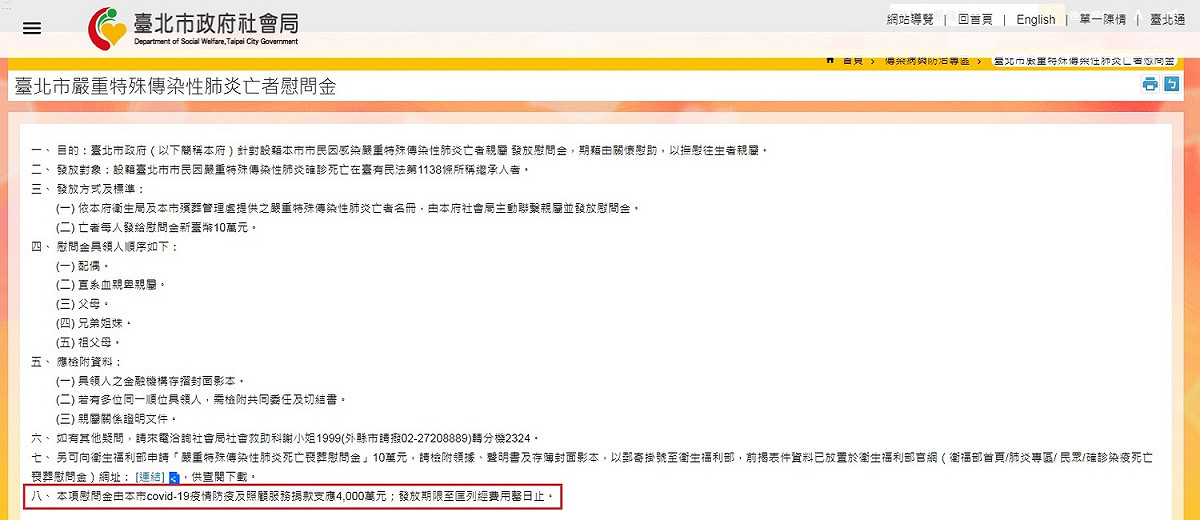This screenshot has width=1200, height=520.
Task: Open the 網站導覽 sitemap link
Action: 910,20
